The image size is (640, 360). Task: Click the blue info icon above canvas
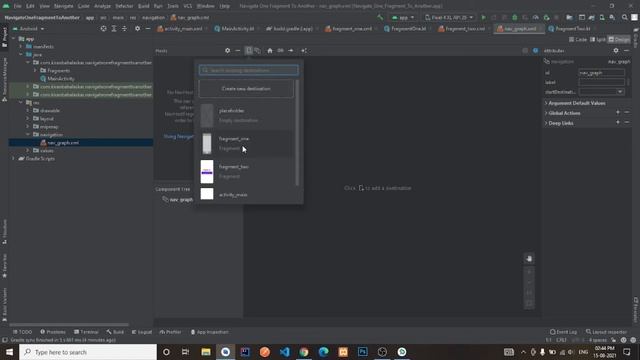[x=536, y=51]
